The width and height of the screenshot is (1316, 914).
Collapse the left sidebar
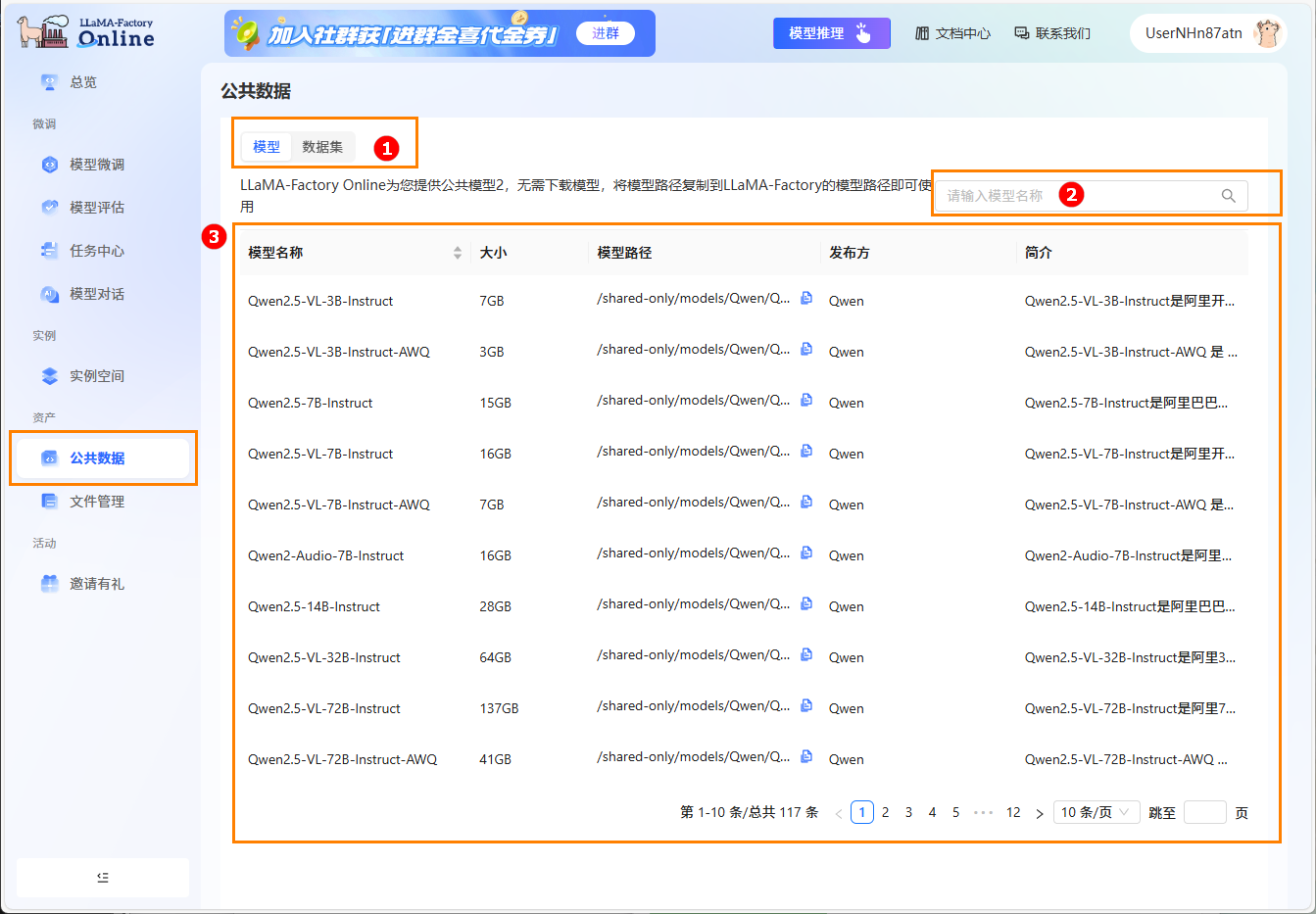102,877
